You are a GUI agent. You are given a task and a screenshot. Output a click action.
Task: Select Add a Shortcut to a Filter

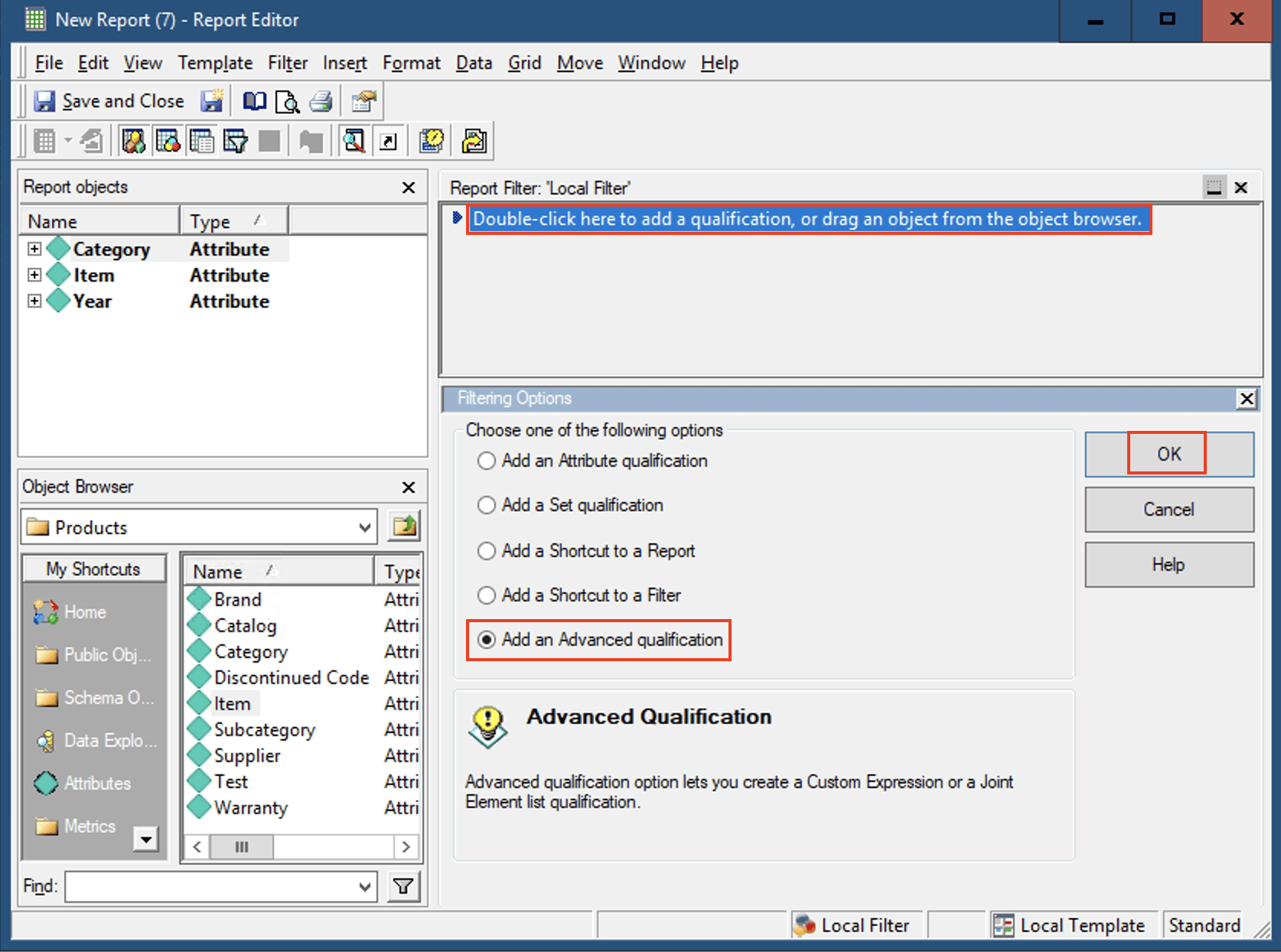(x=487, y=595)
